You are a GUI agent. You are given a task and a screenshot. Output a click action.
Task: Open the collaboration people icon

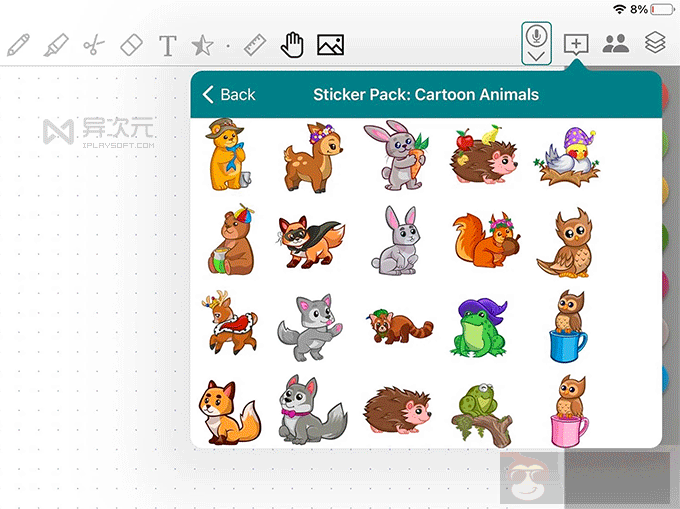point(616,43)
